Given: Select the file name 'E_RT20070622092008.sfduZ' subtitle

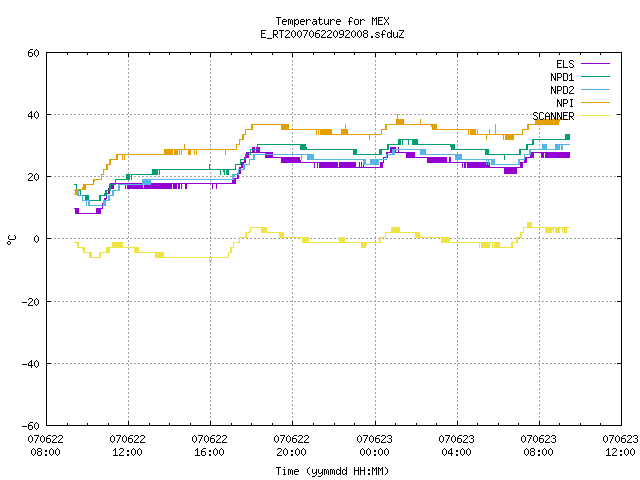Looking at the screenshot, I should (332, 34).
